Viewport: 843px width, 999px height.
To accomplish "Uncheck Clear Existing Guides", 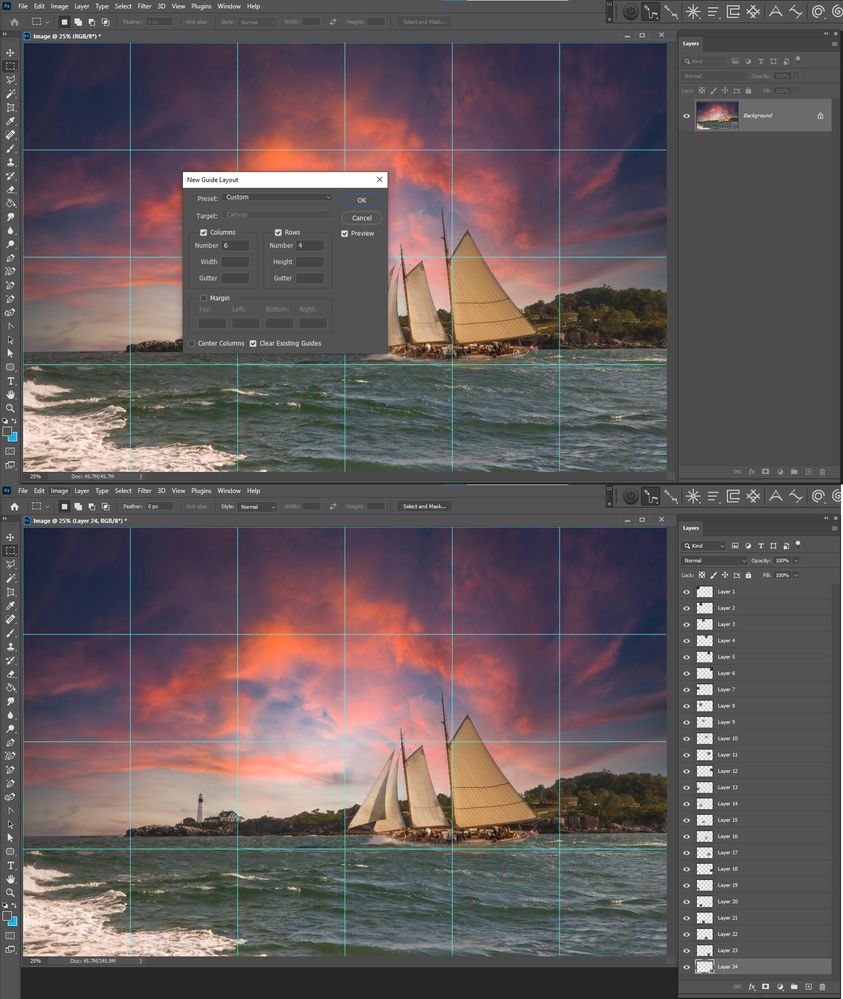I will [x=253, y=343].
